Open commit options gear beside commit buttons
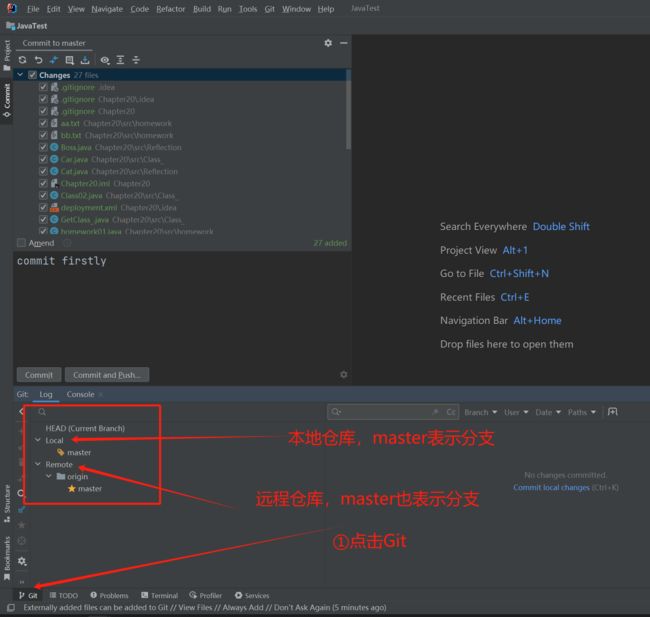Image resolution: width=650 pixels, height=617 pixels. point(344,374)
